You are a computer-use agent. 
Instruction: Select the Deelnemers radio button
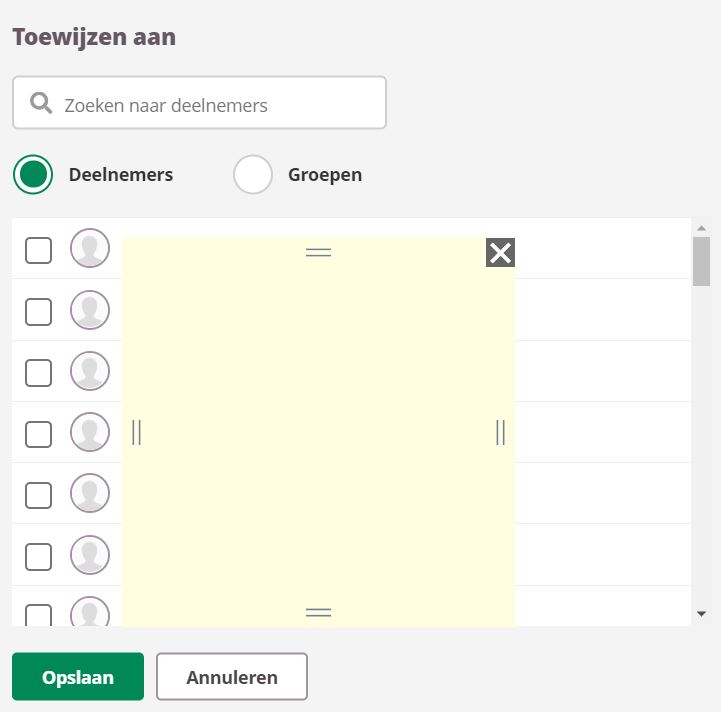33,175
